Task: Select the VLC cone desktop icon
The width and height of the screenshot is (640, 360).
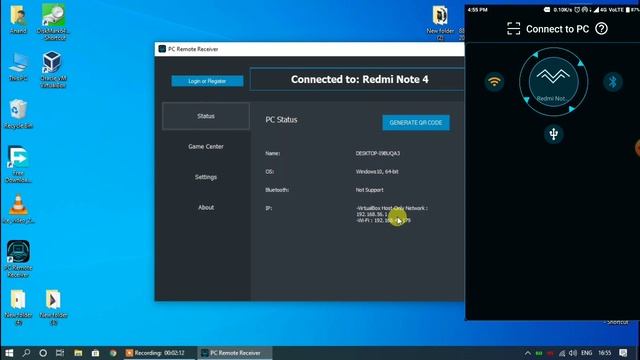Action: (x=18, y=209)
